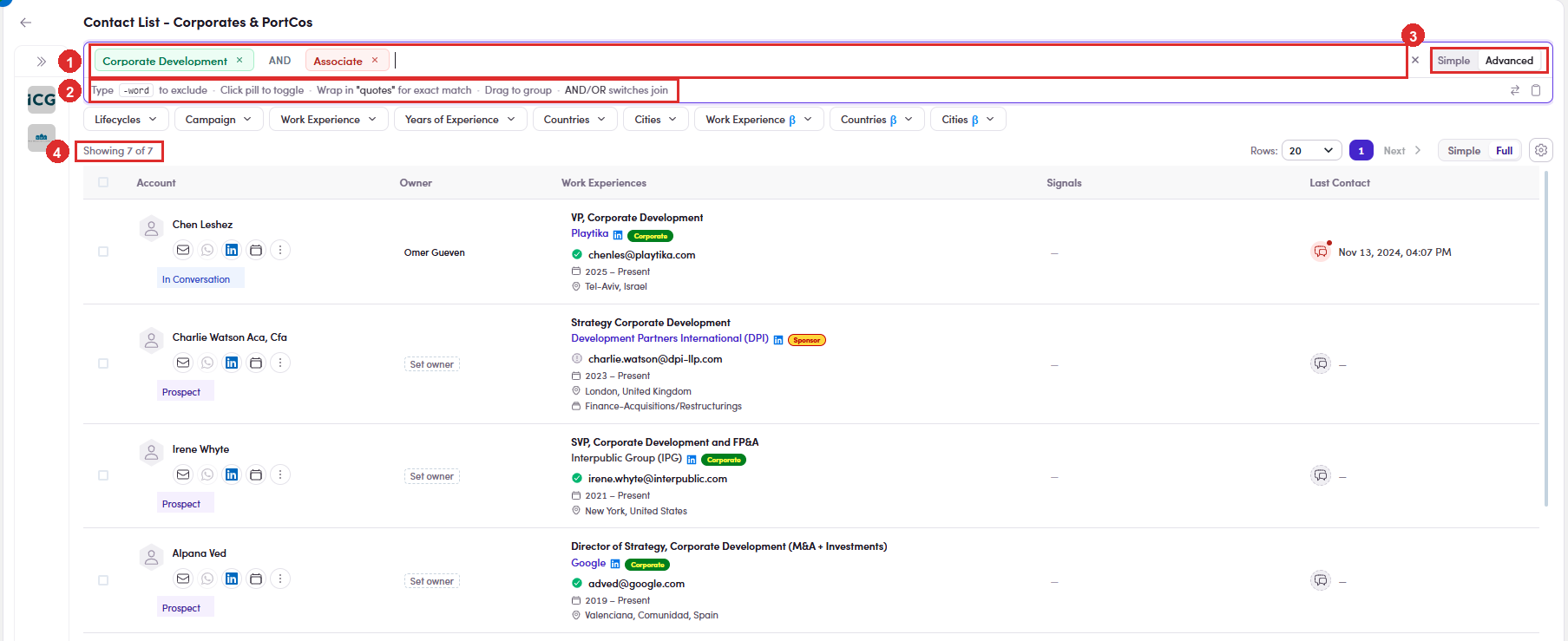Open calendar icon for Alpana Ved
The image size is (1568, 641).
point(256,579)
